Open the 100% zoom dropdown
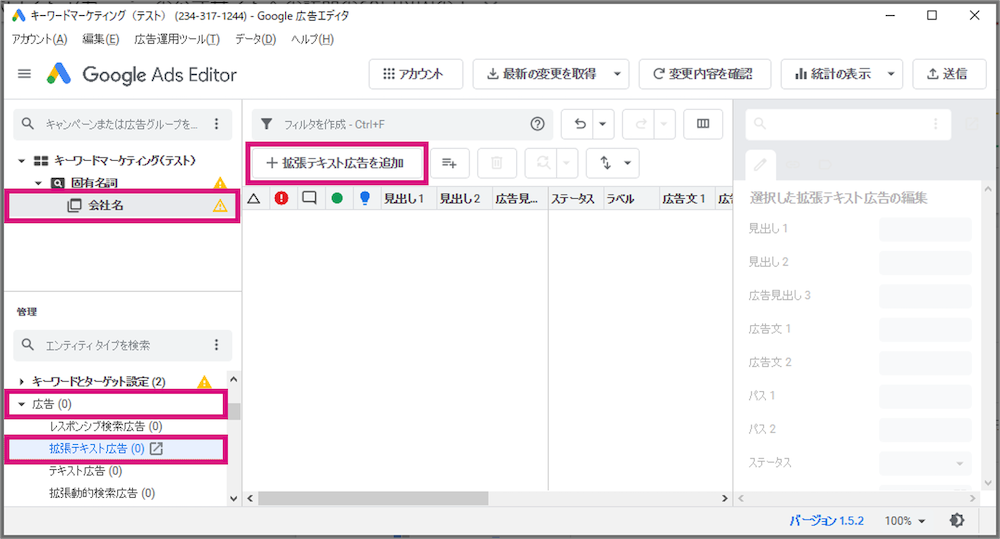 pyautogui.click(x=904, y=521)
